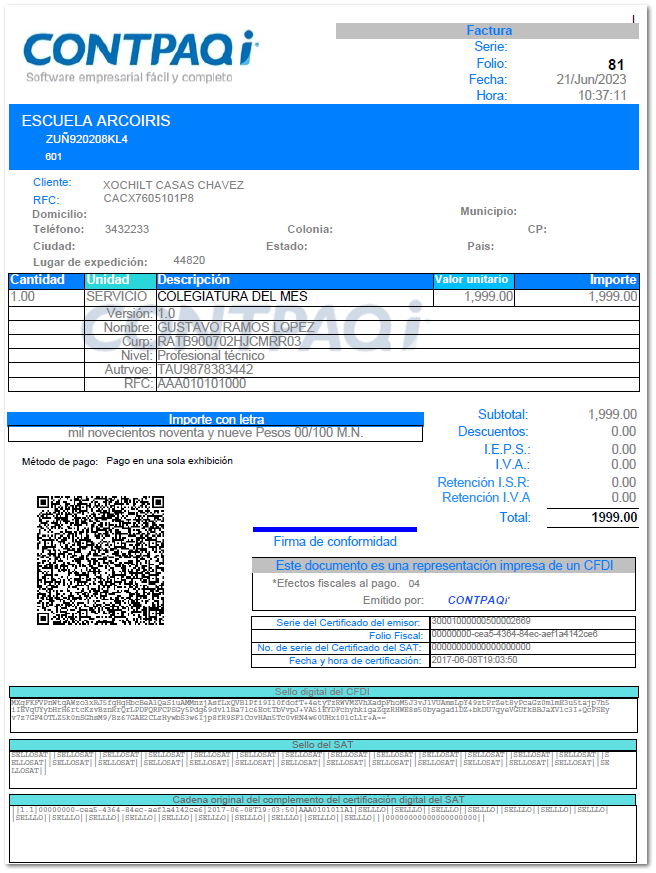
Task: Click the Subtotal label
Action: pyautogui.click(x=503, y=415)
